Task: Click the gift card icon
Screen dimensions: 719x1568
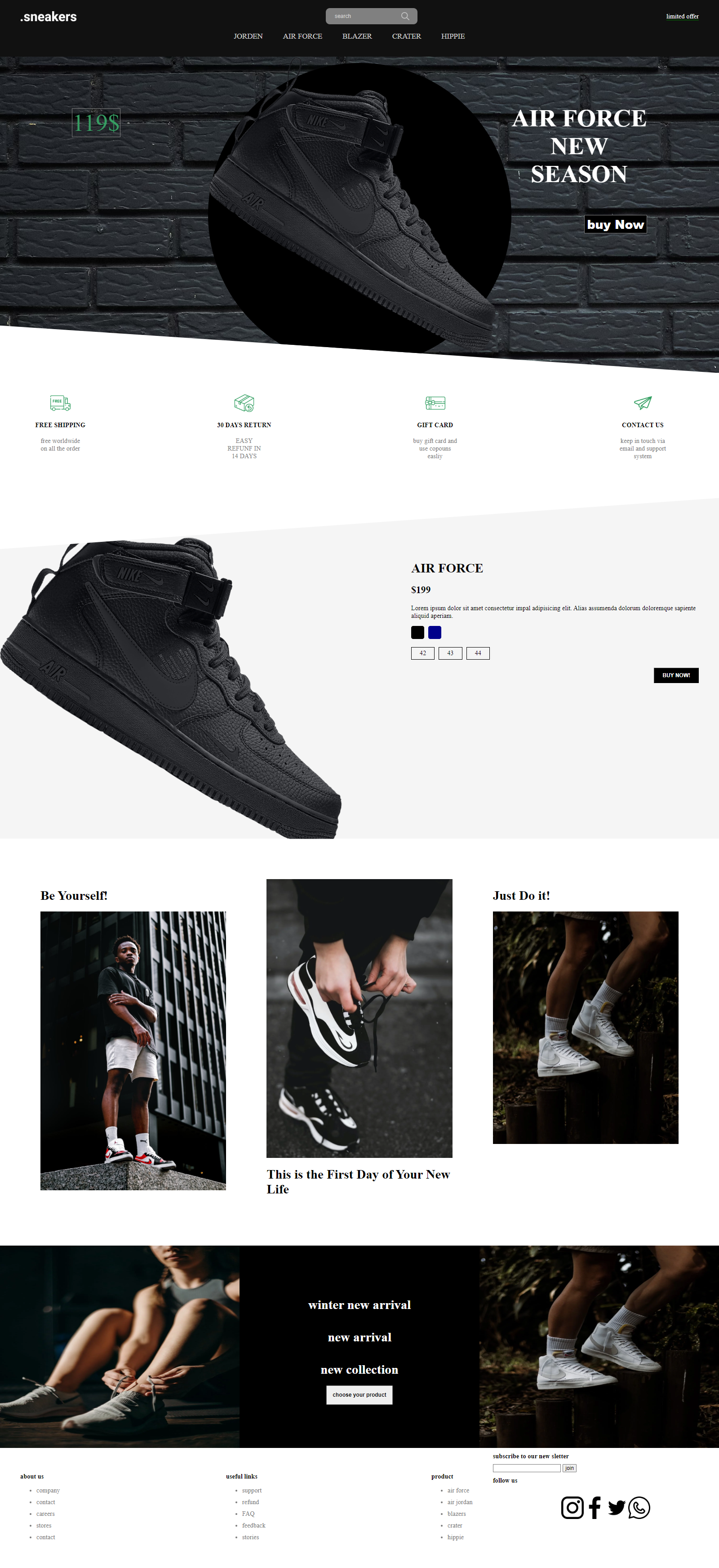Action: pyautogui.click(x=435, y=402)
